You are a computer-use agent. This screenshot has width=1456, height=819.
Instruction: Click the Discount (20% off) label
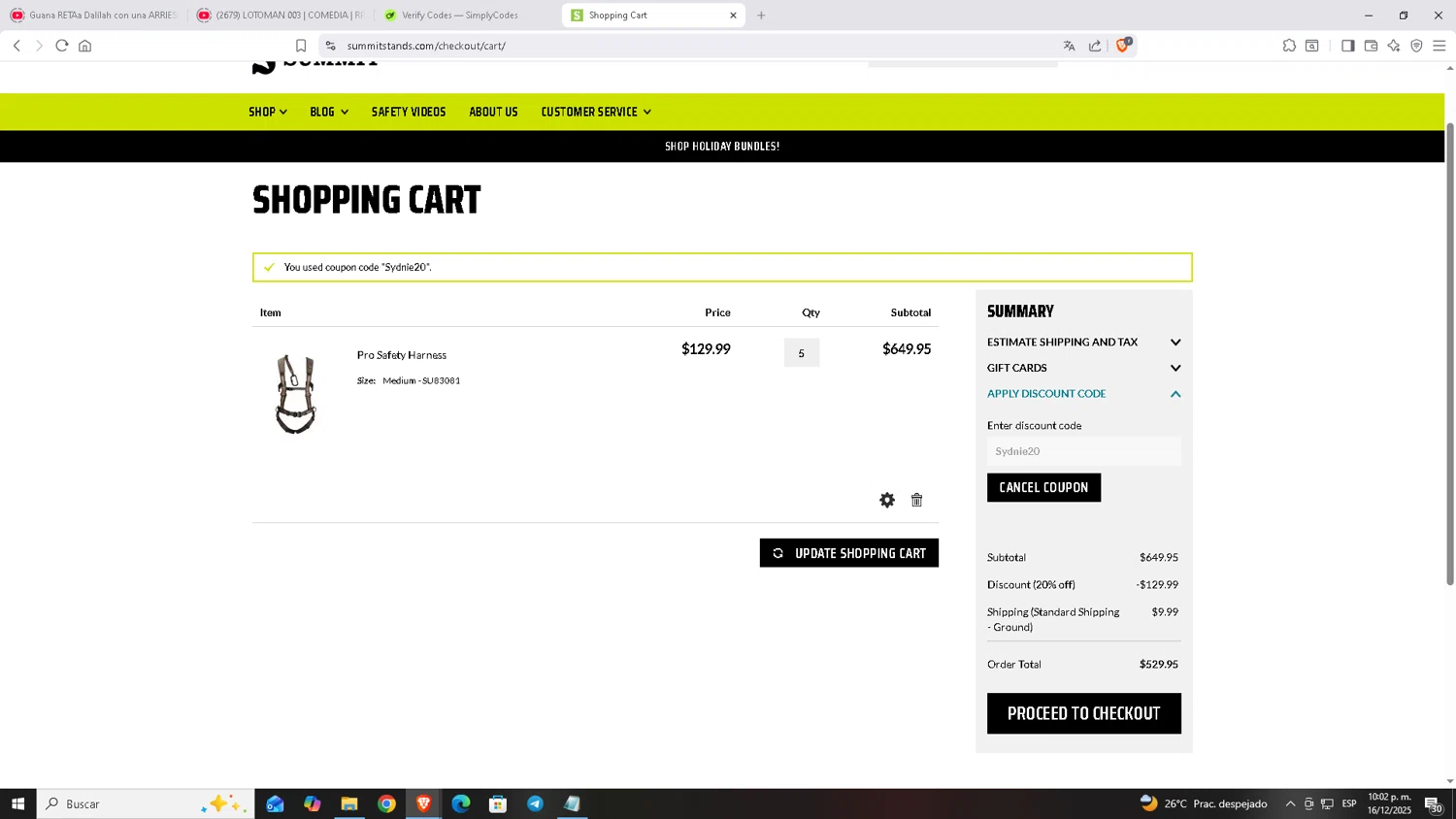[1031, 585]
